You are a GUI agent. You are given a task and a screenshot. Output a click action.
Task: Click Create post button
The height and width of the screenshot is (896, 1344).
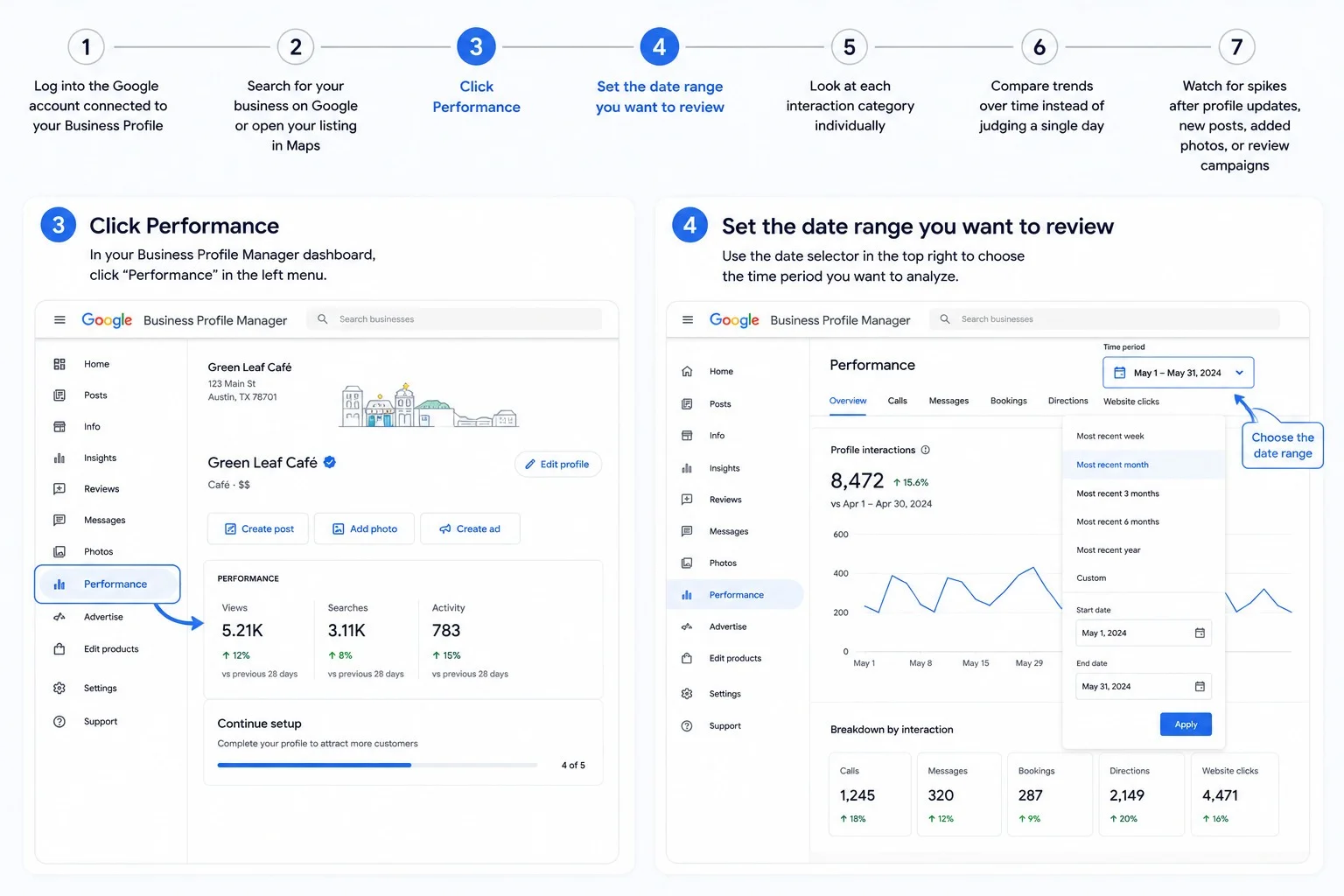(x=258, y=528)
